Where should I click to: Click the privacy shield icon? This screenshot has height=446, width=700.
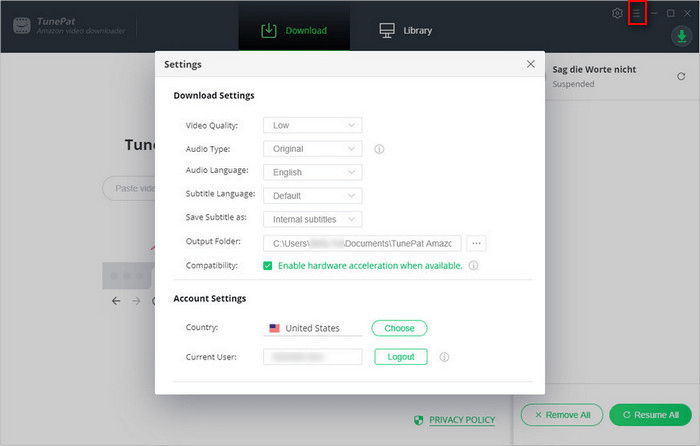click(418, 420)
